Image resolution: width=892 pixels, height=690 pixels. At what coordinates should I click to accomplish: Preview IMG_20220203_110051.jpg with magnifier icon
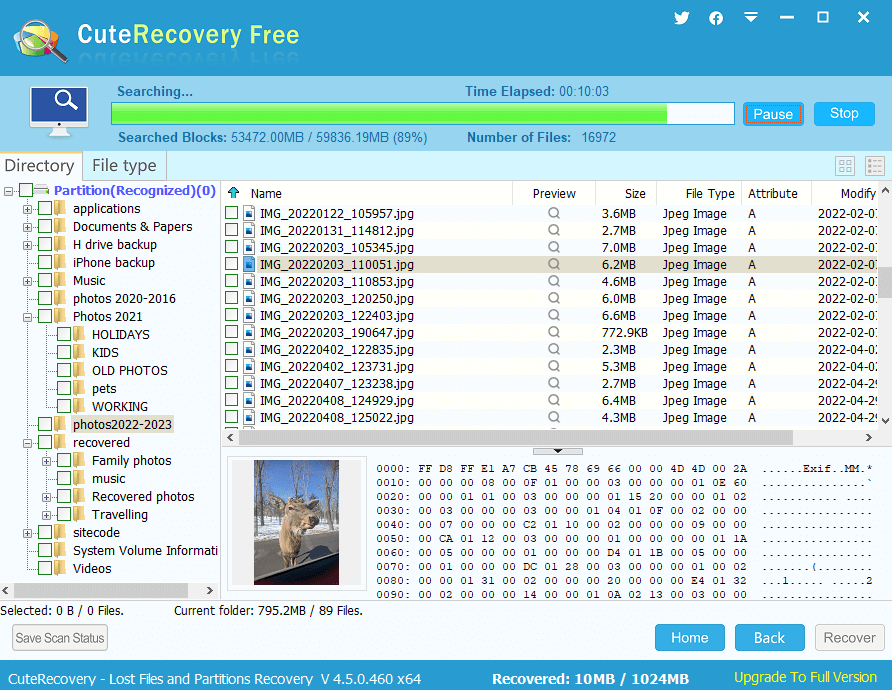[554, 265]
